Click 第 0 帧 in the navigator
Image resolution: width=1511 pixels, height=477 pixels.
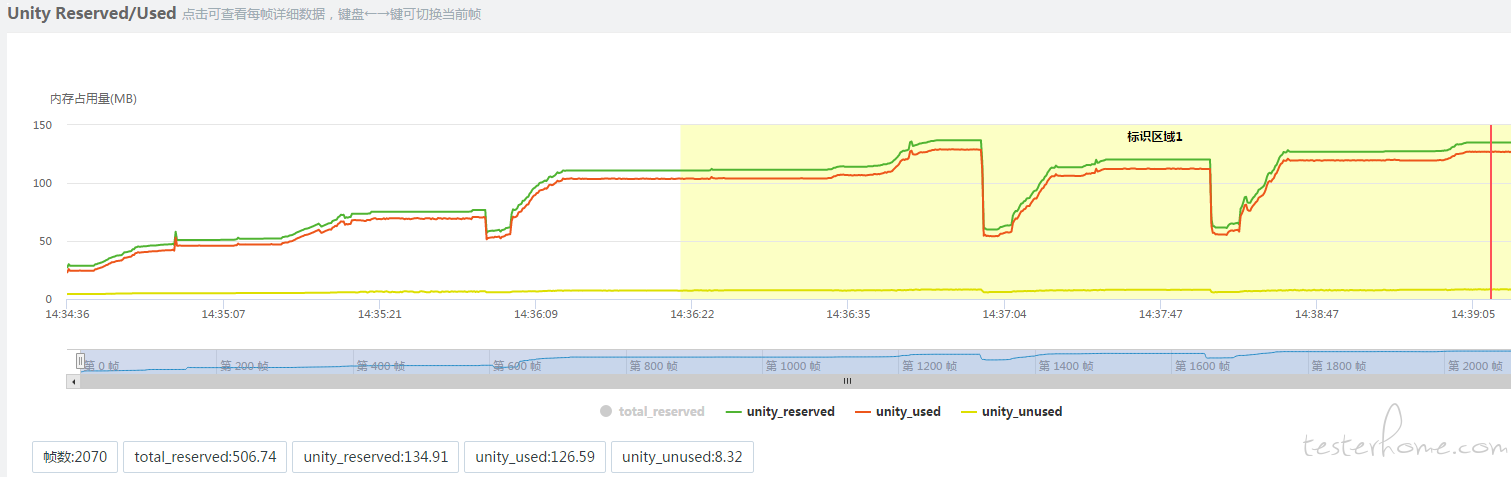(101, 366)
